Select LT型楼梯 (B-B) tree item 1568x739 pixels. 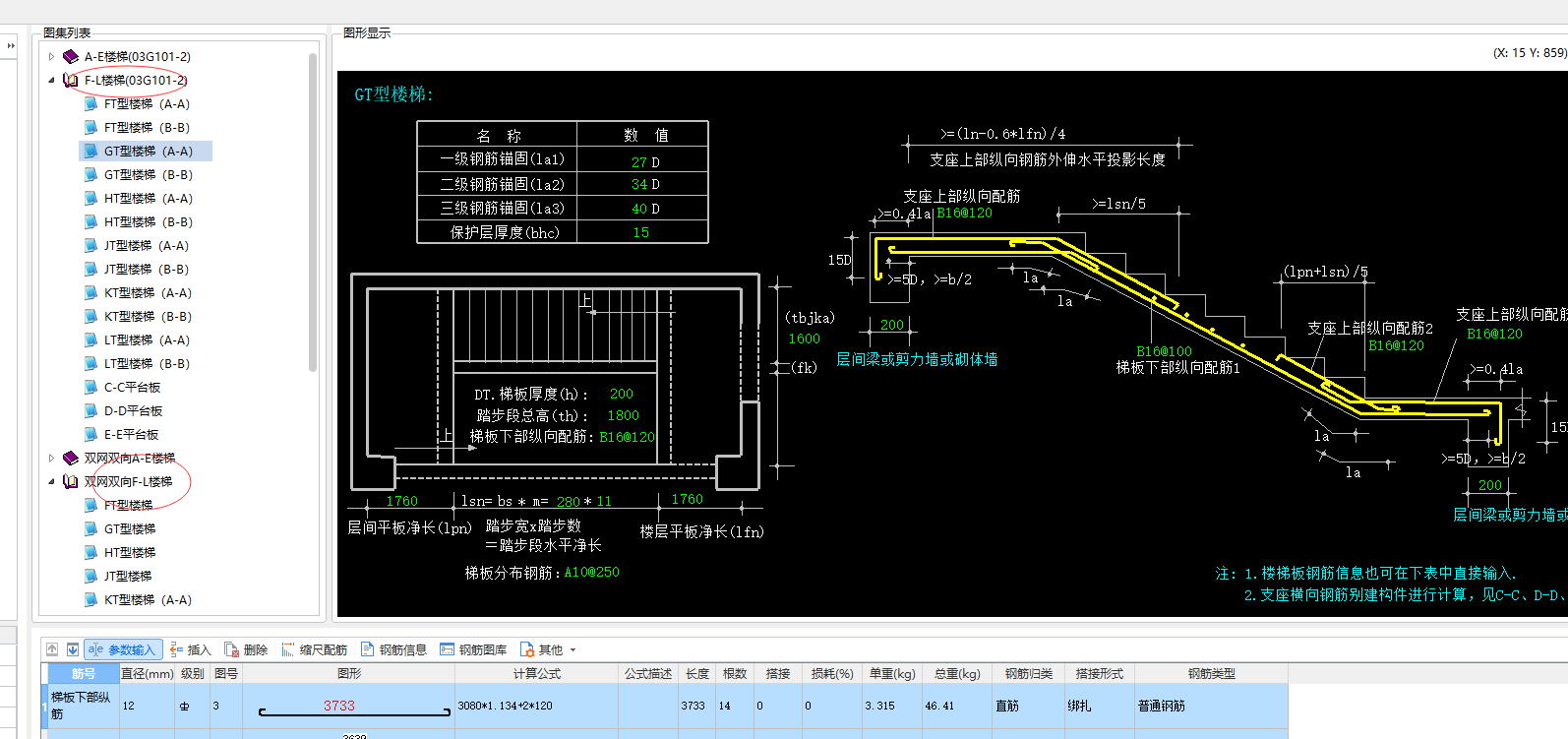click(x=147, y=364)
